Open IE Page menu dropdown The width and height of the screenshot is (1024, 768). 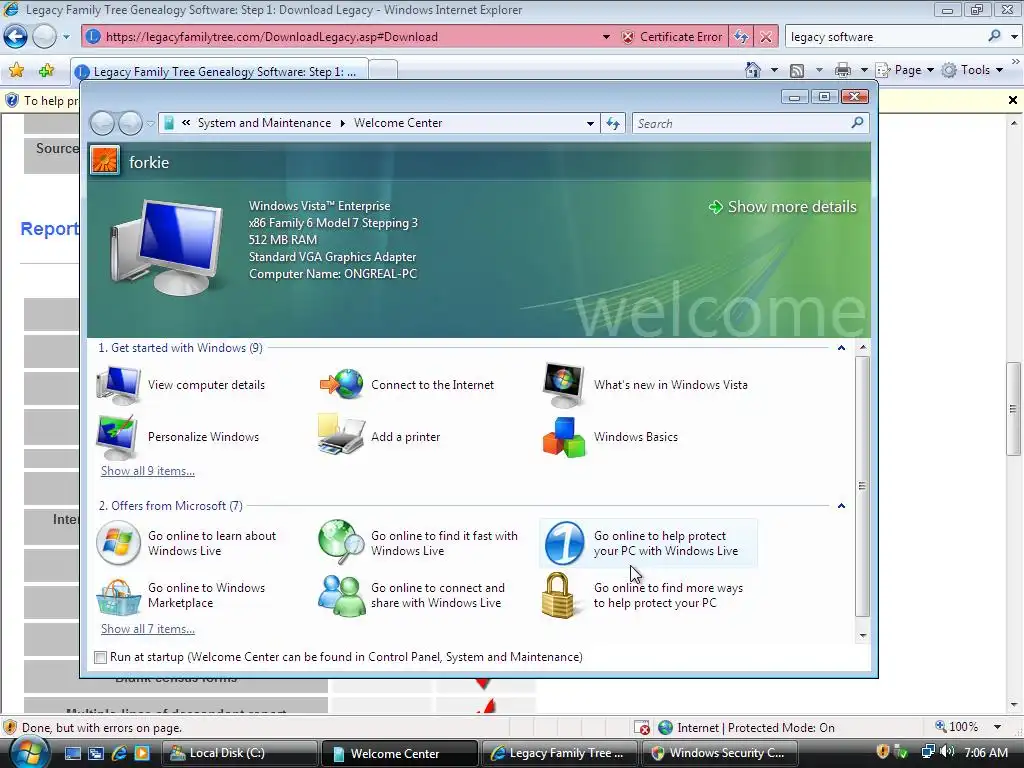[x=930, y=70]
